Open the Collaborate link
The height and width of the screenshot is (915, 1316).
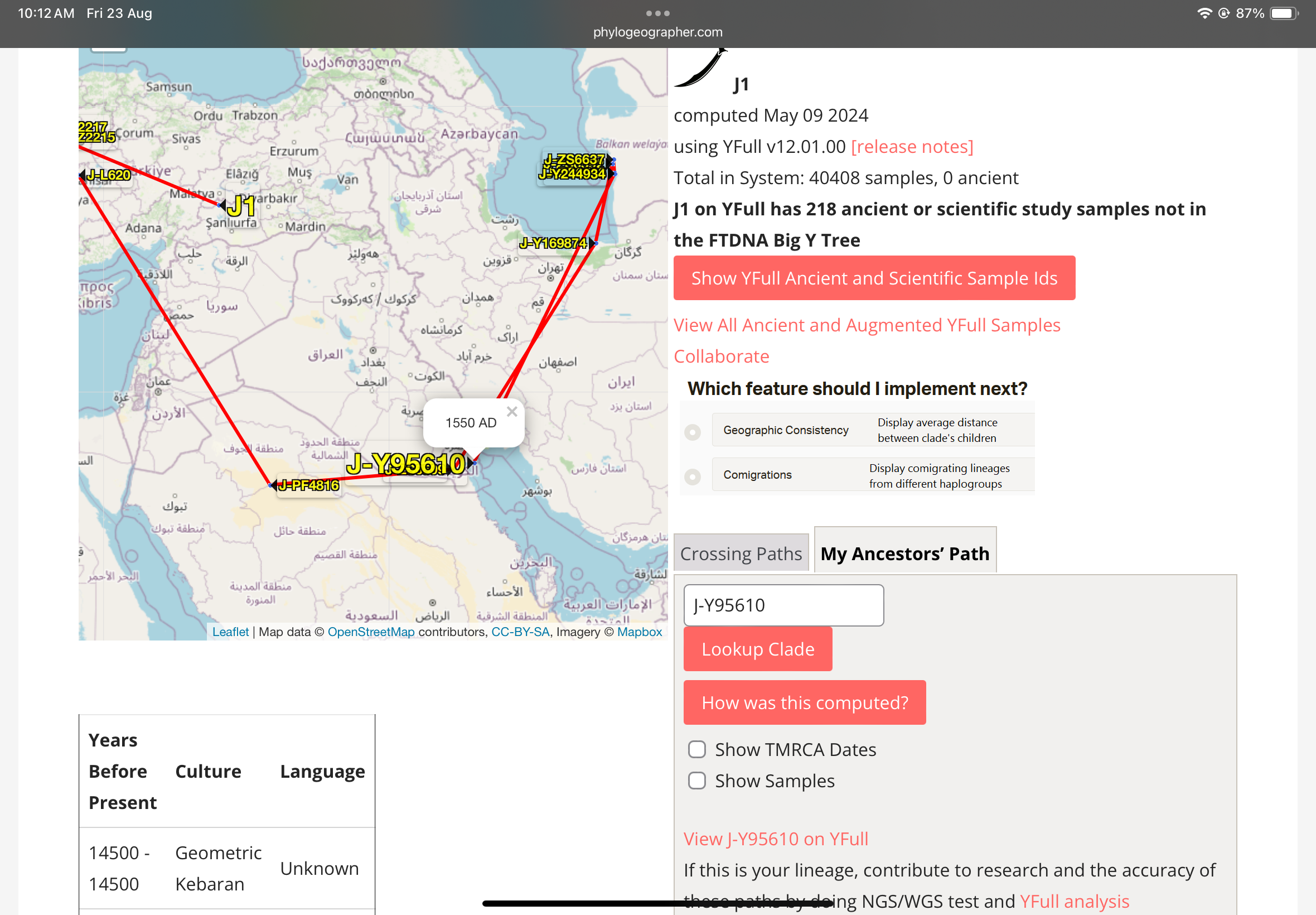[x=721, y=356]
